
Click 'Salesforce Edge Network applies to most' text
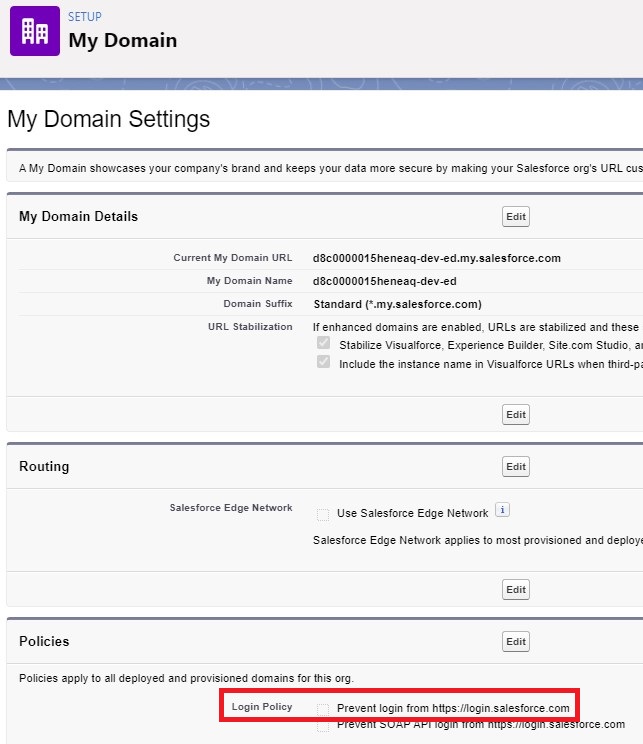click(478, 540)
